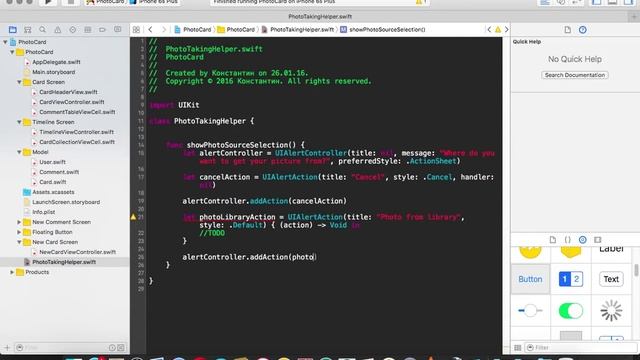Click the Stop button in toolbar
Viewport: 640px width, 360px height.
click(70, 2)
